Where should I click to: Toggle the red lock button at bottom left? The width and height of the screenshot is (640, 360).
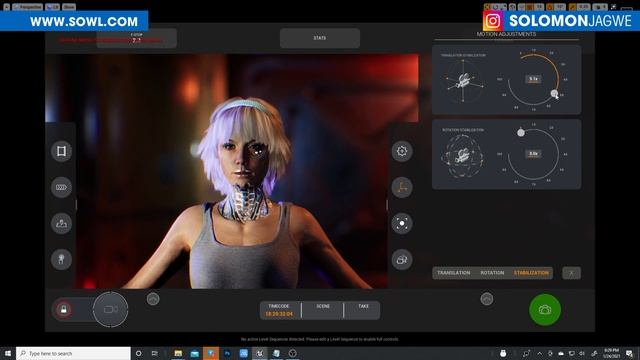[x=64, y=309]
